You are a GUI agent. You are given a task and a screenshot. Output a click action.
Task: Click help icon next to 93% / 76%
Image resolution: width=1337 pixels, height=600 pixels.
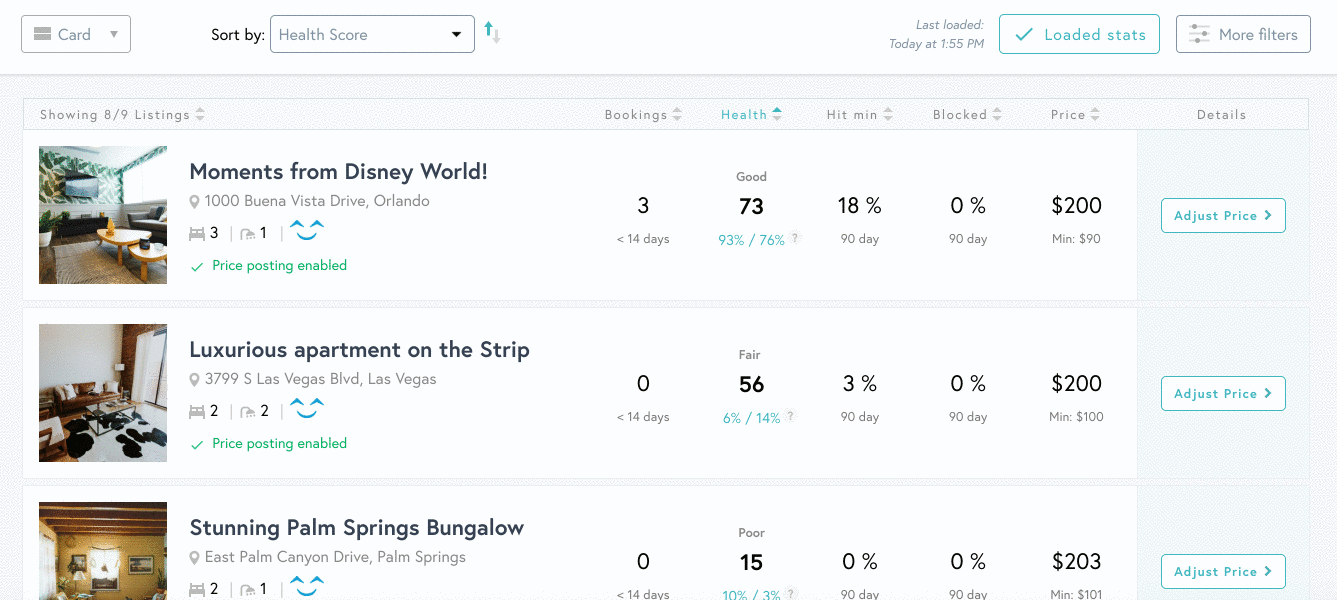click(x=795, y=238)
